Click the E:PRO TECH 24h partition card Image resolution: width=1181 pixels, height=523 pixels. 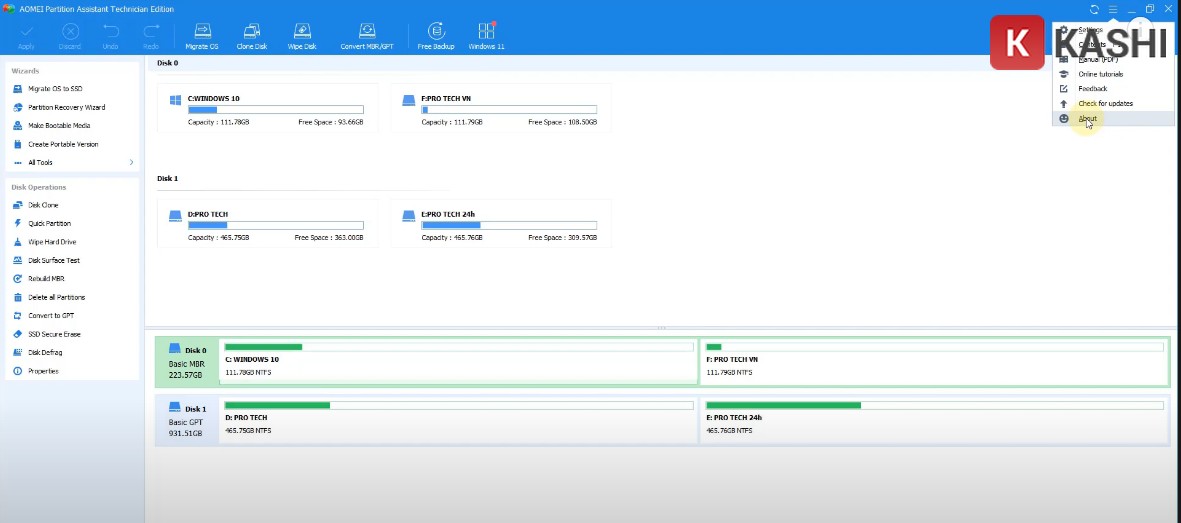coord(500,223)
